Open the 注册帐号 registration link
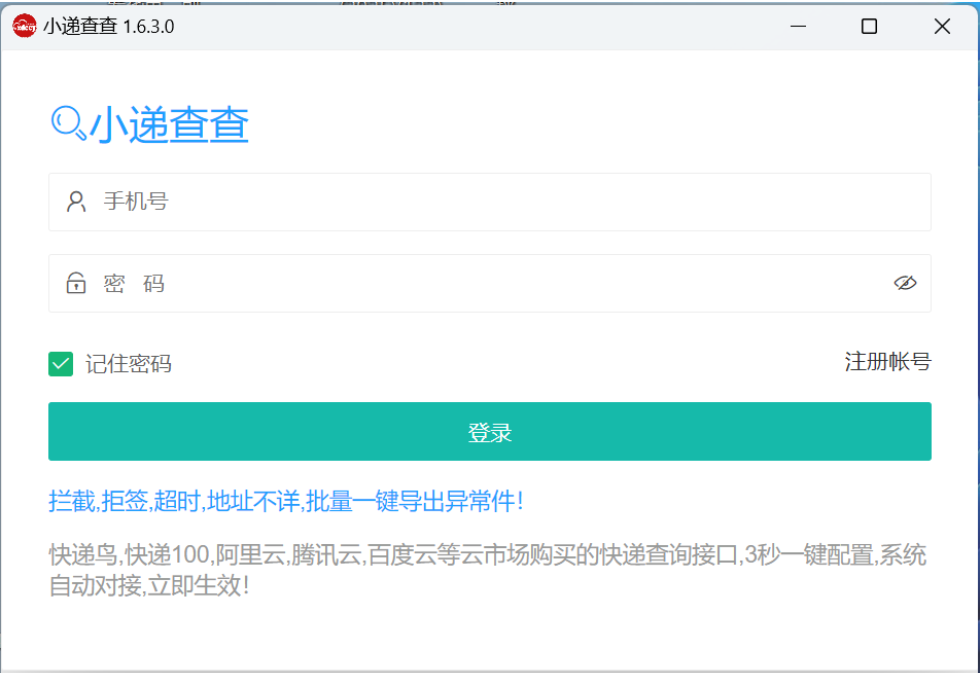 tap(888, 363)
